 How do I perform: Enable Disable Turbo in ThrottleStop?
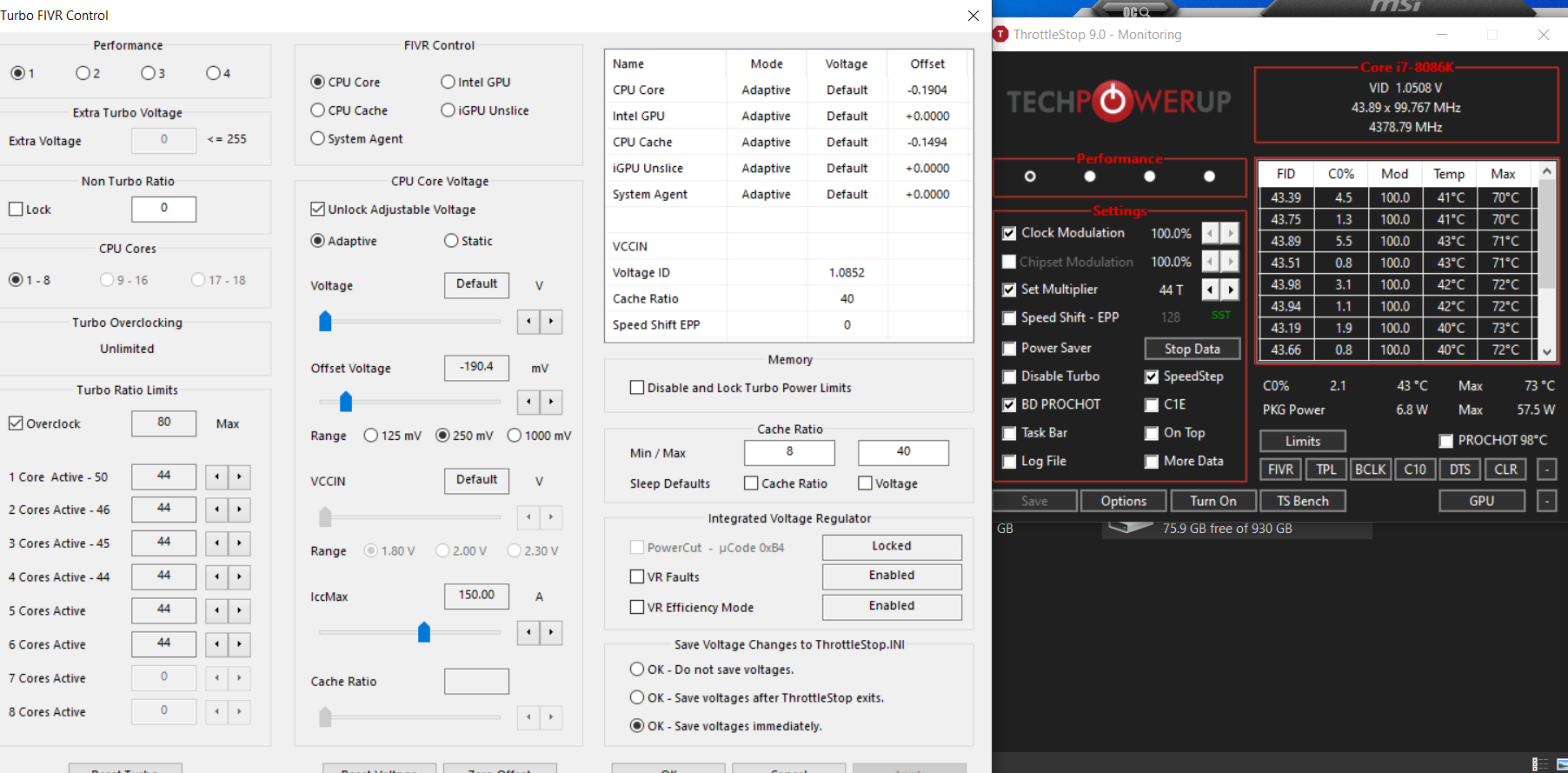pyautogui.click(x=1009, y=377)
